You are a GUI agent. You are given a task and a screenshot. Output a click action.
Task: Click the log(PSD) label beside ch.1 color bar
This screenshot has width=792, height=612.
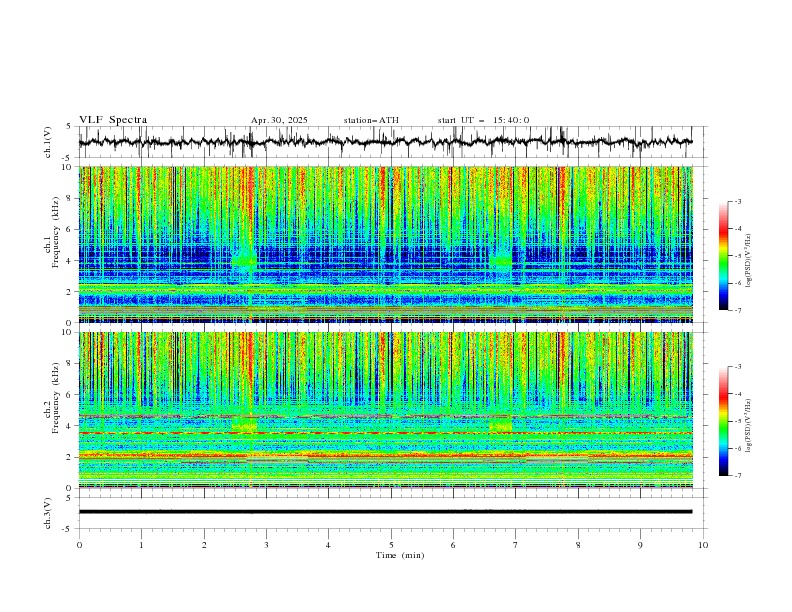[x=748, y=261]
